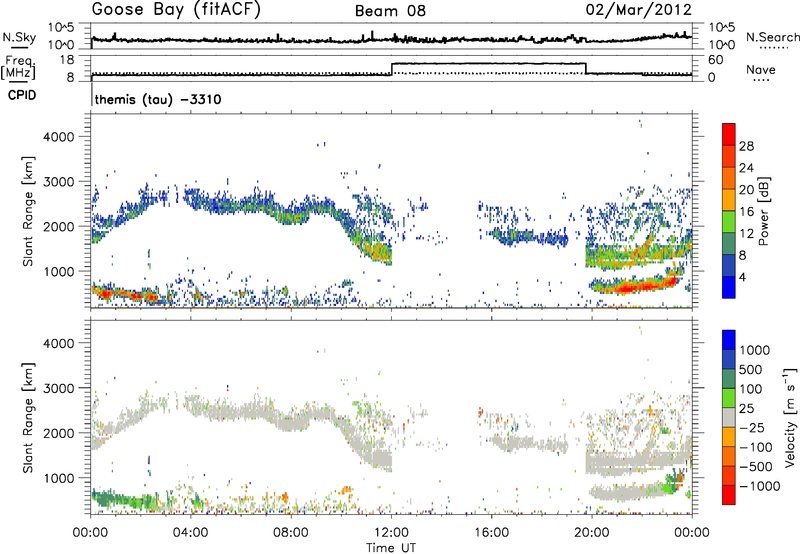The height and width of the screenshot is (554, 800).
Task: Click the 'themis (tau) -3310' text
Action: 158,99
